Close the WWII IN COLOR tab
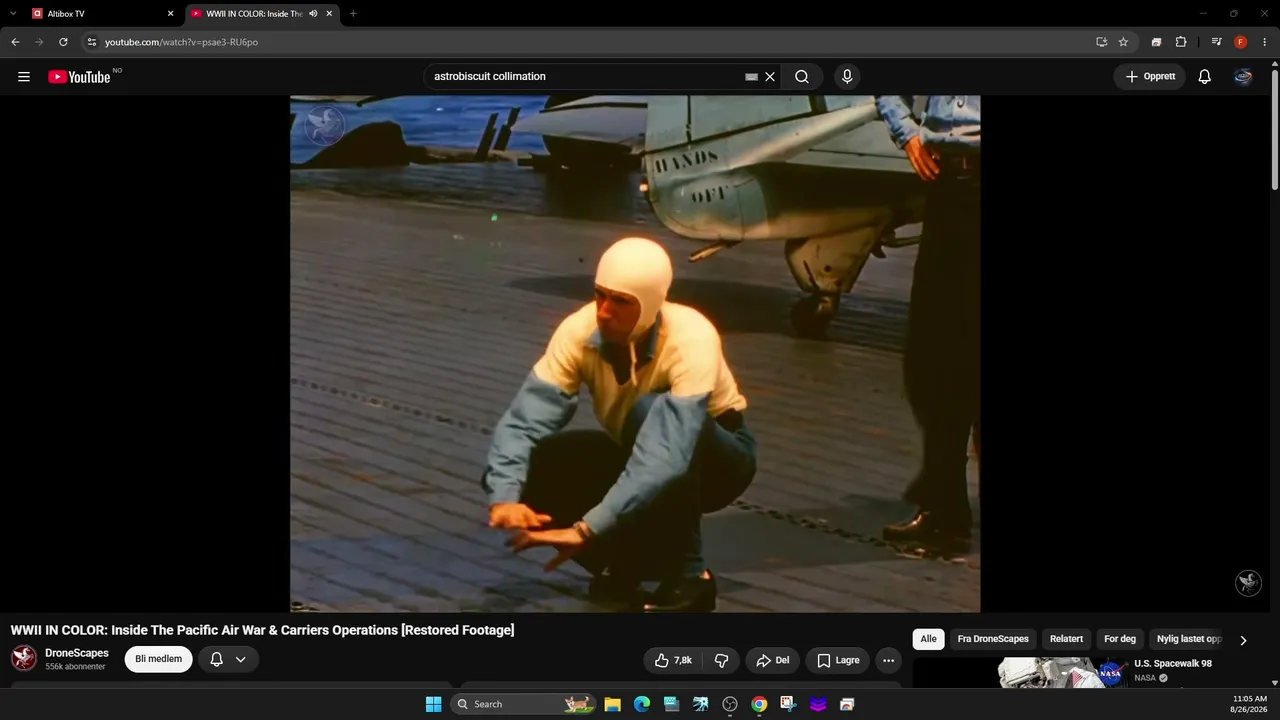This screenshot has height=720, width=1280. click(x=329, y=14)
